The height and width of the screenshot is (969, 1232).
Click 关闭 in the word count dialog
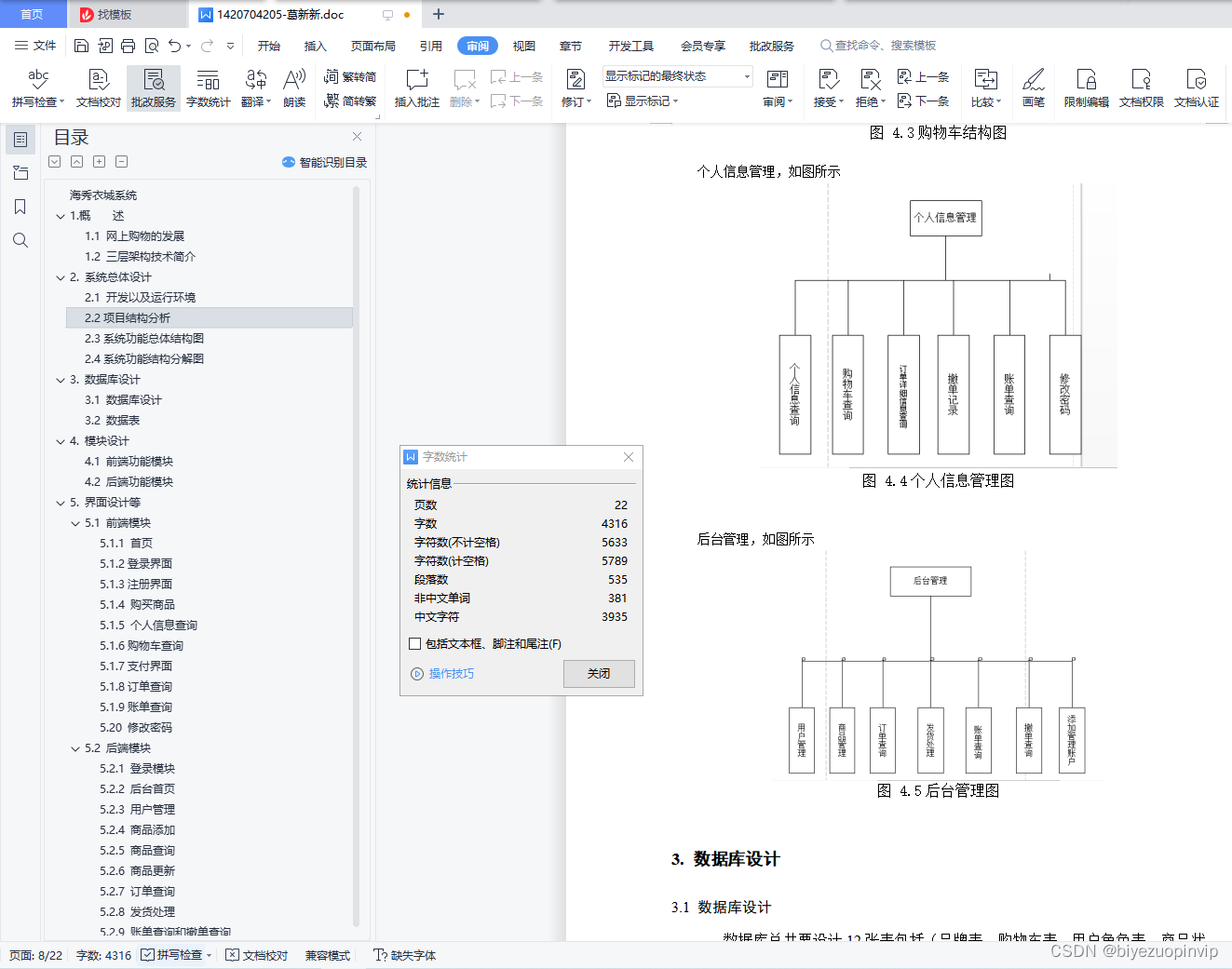[x=599, y=673]
